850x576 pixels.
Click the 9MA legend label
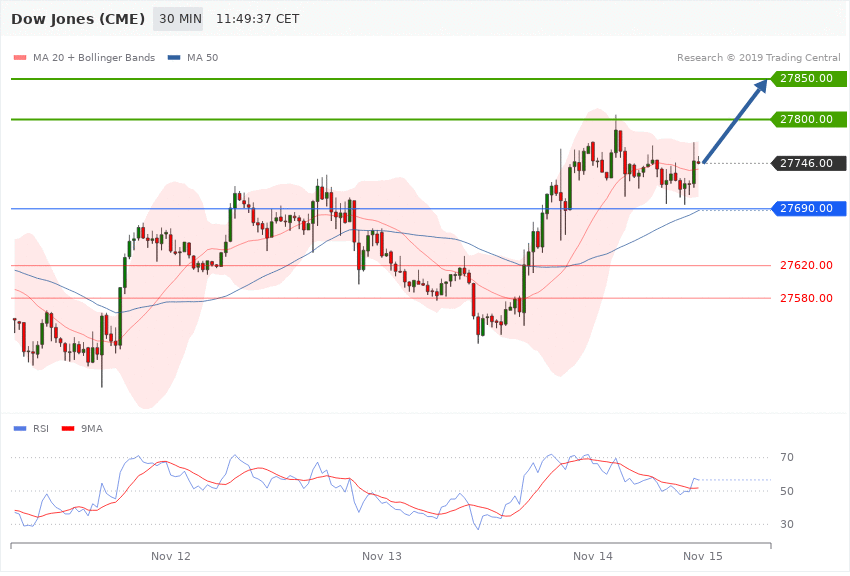pyautogui.click(x=92, y=429)
